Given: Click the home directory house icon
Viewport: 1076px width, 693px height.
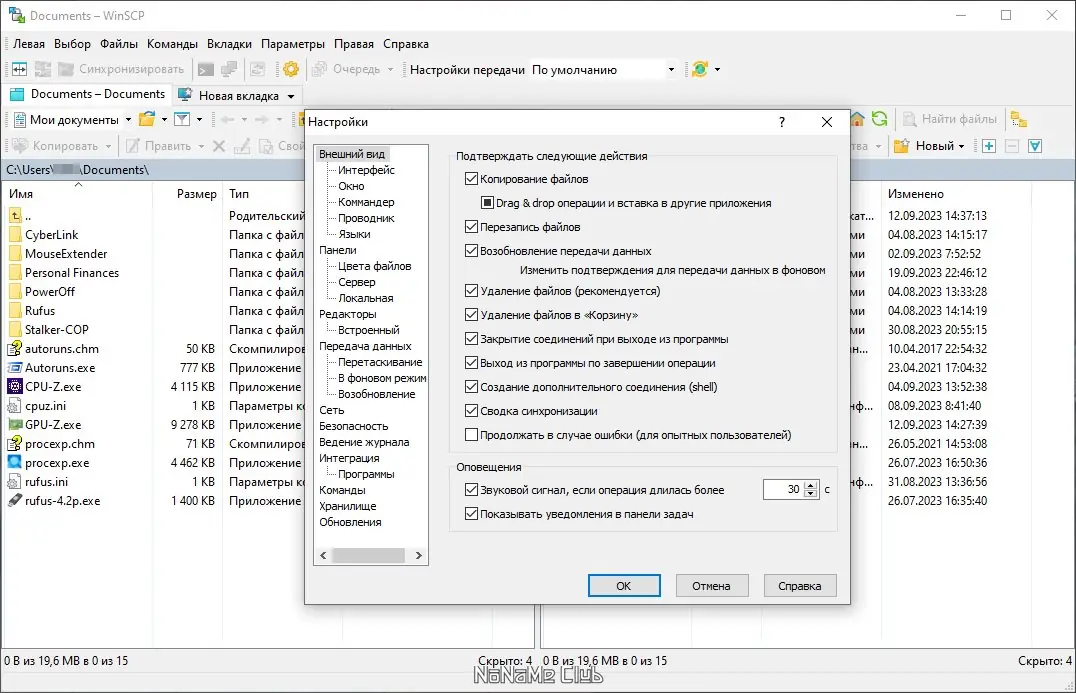Looking at the screenshot, I should tap(857, 119).
